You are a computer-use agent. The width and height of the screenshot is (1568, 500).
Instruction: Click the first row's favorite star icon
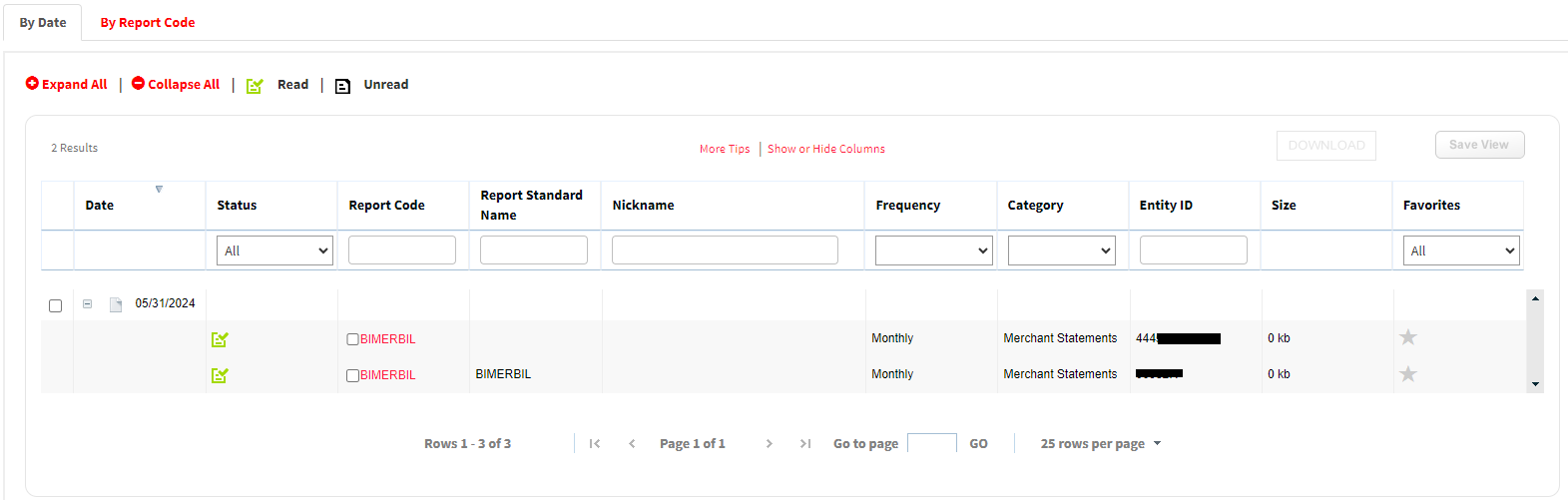click(x=1407, y=337)
